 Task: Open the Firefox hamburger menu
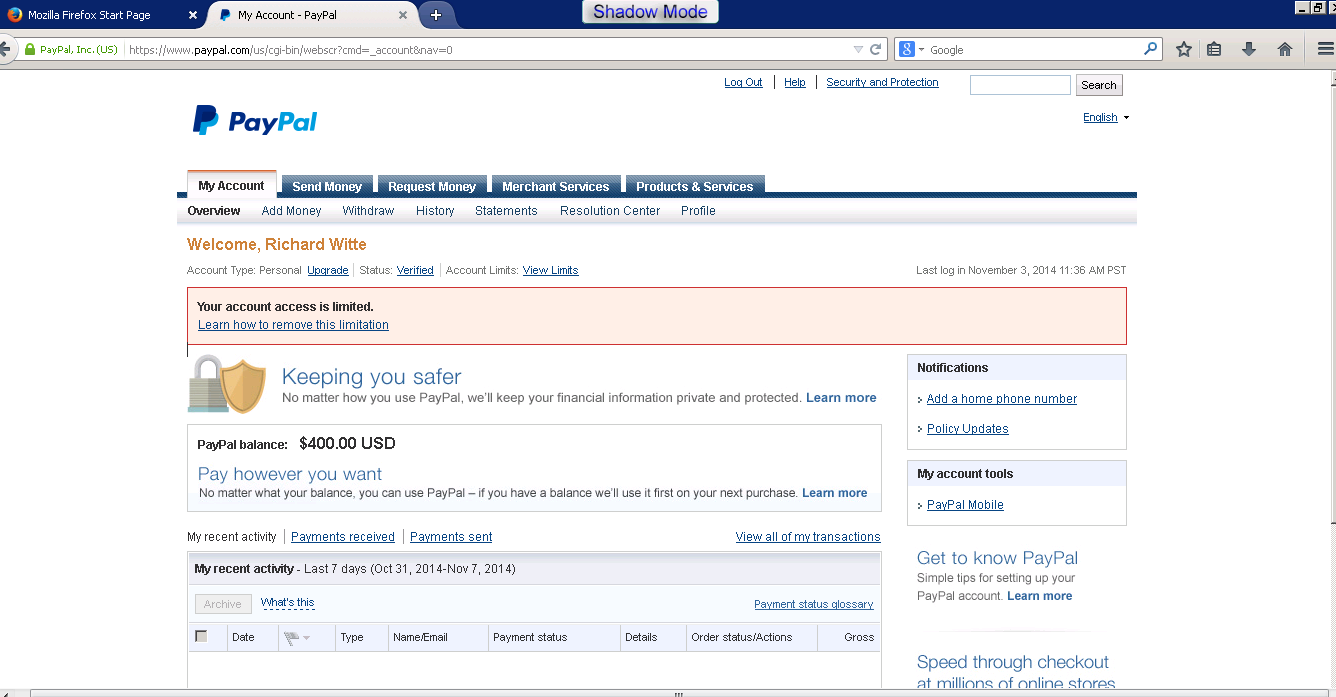1326,49
